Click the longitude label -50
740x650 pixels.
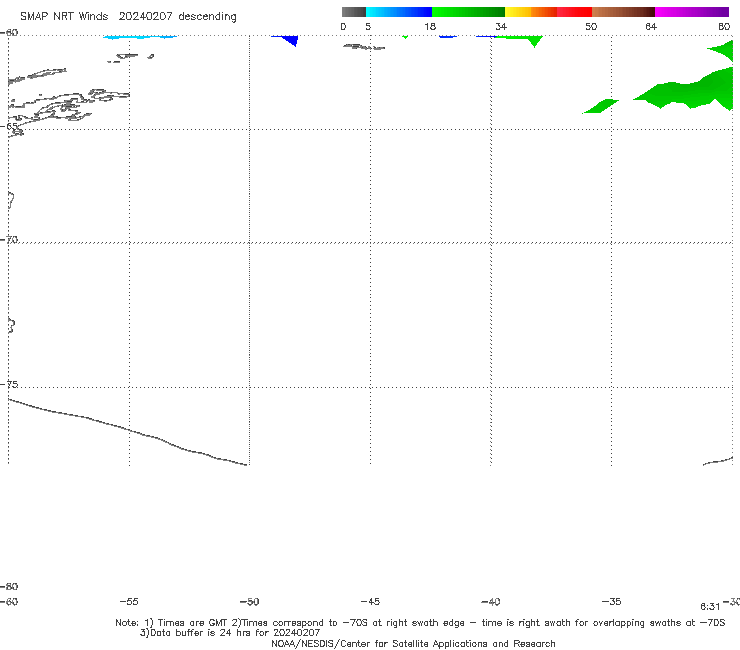[250, 601]
